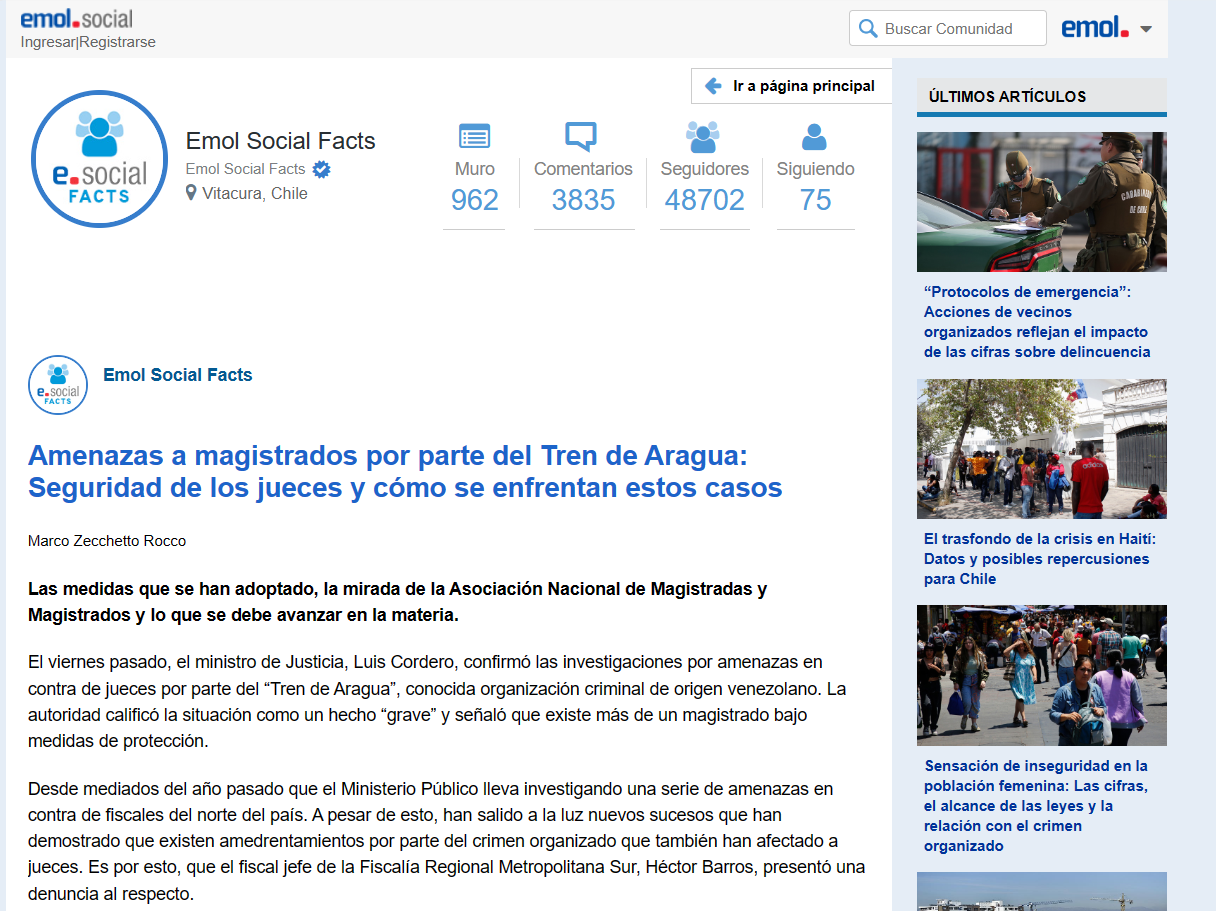The width and height of the screenshot is (1216, 911).
Task: Click the Registrarse link
Action: click(118, 42)
